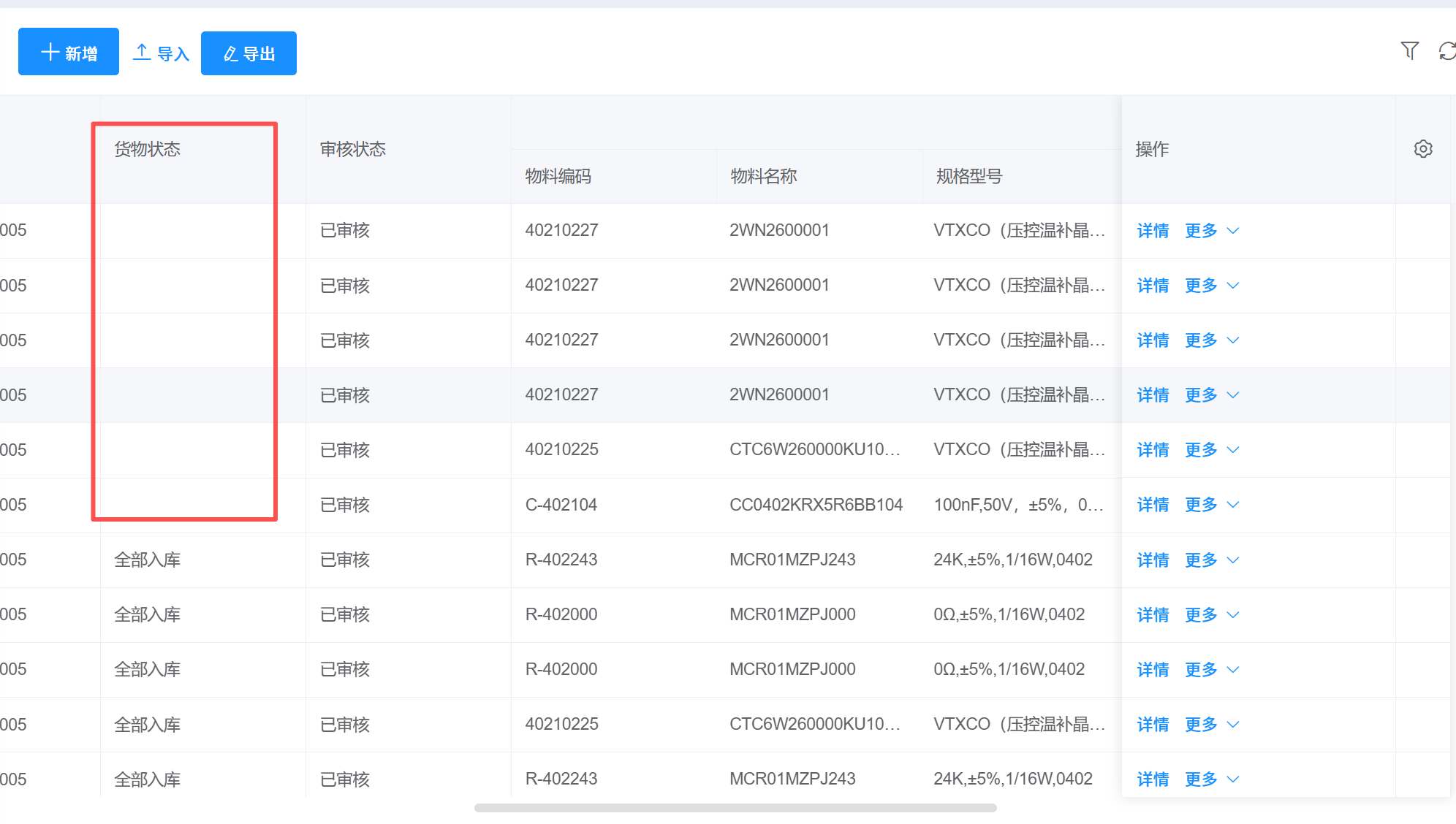Screen dimensions: 1456x824
Task: Click the 物料名称 column header
Action: (764, 176)
